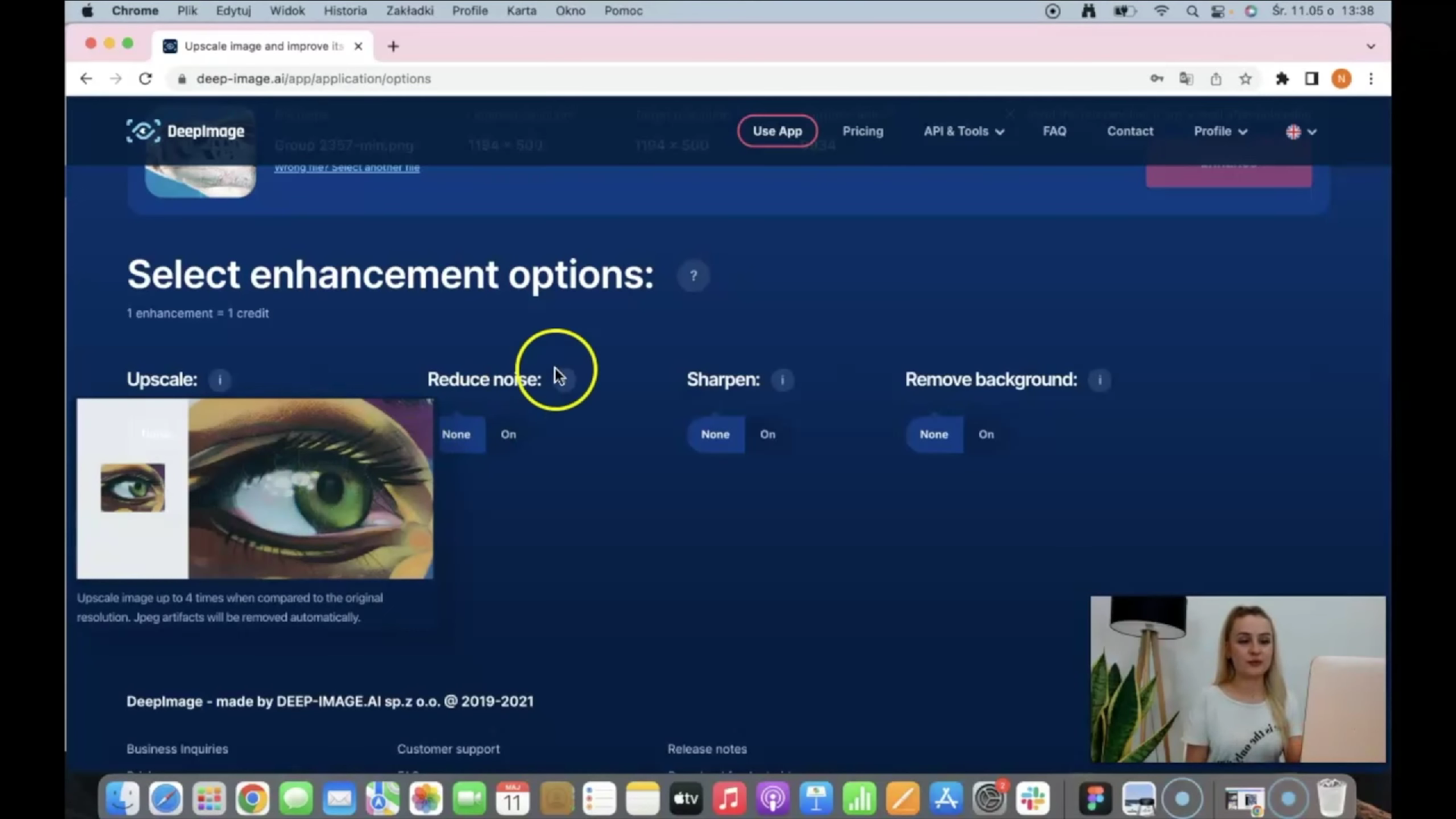Expand the language selector chevron
Screen dimensions: 1456x819
1312,132
